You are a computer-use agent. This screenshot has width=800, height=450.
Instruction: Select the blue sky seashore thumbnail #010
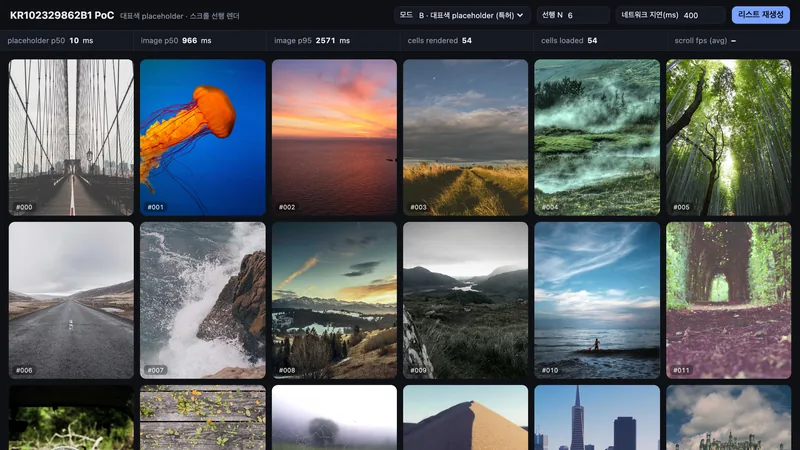coord(597,300)
